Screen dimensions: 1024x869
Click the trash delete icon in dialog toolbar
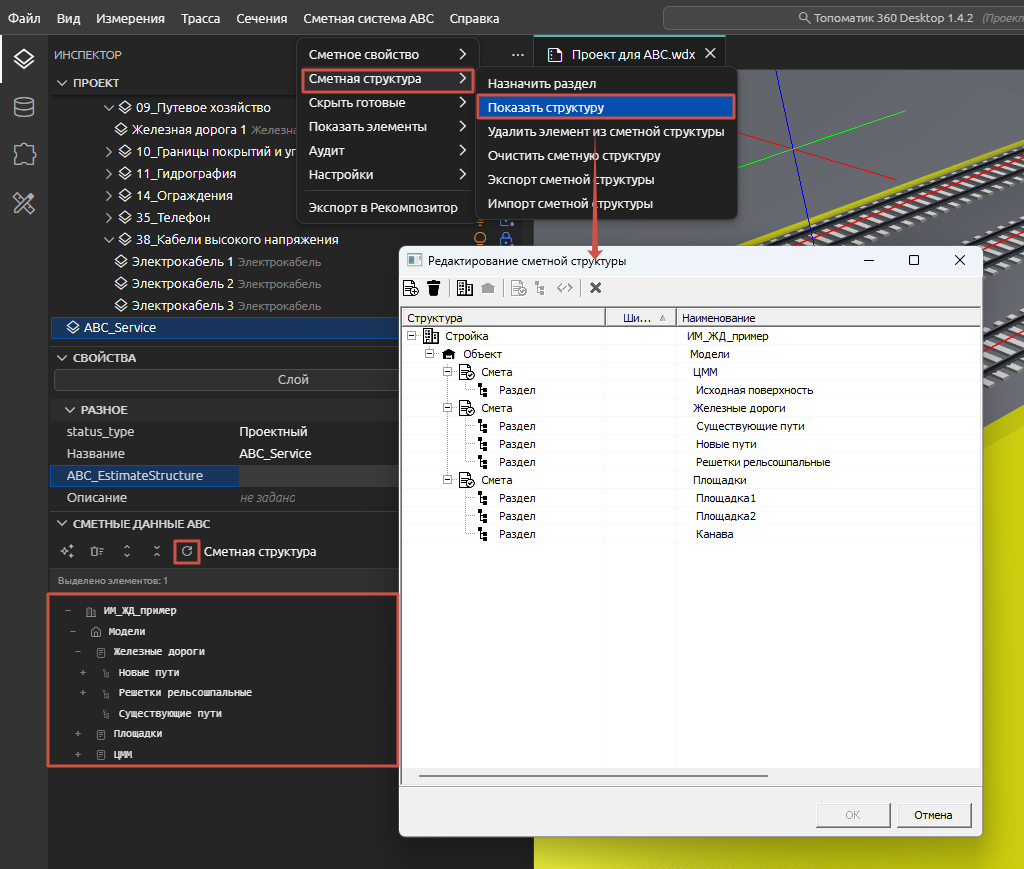pyautogui.click(x=434, y=288)
